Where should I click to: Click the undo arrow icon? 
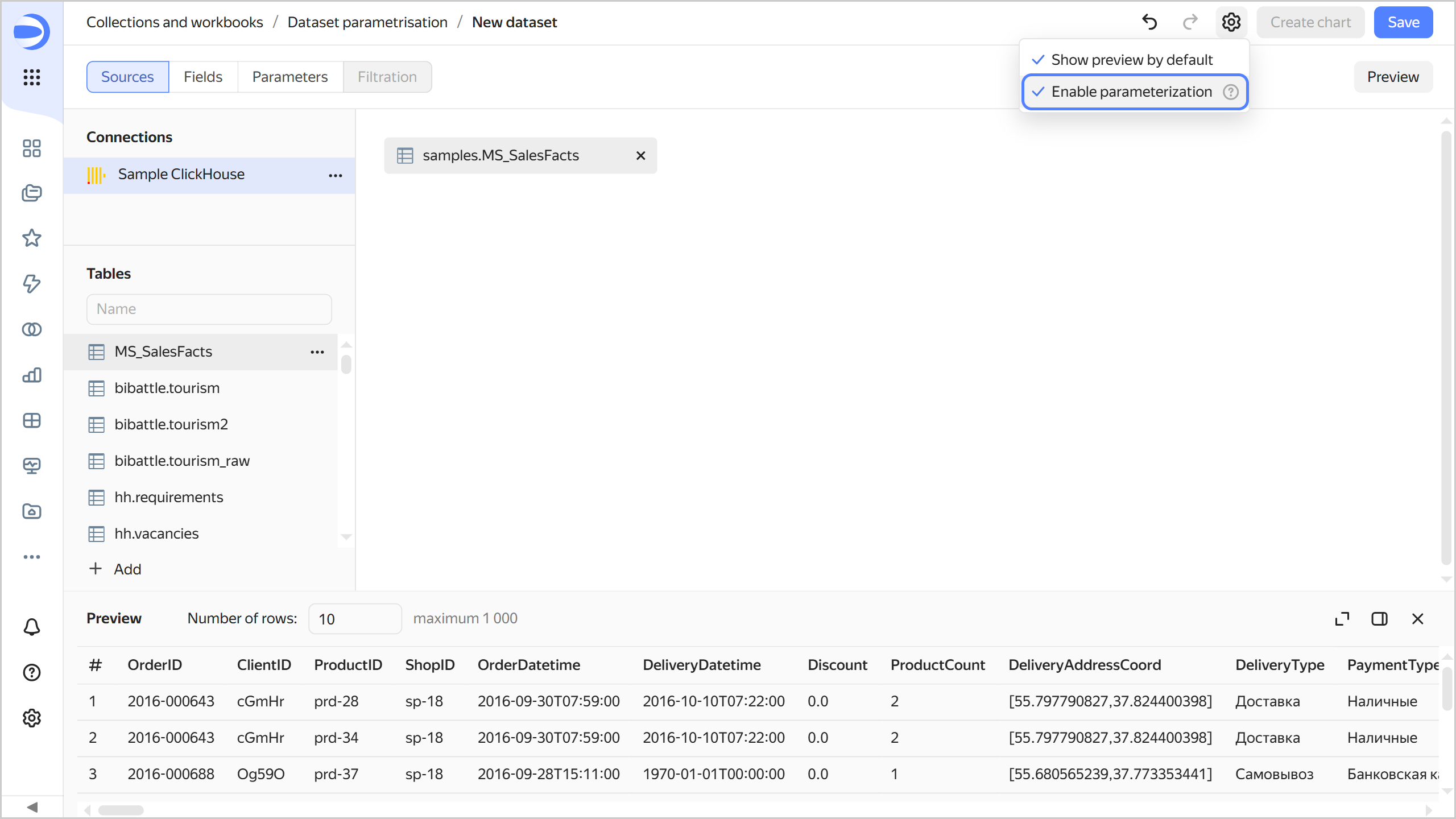pyautogui.click(x=1149, y=22)
